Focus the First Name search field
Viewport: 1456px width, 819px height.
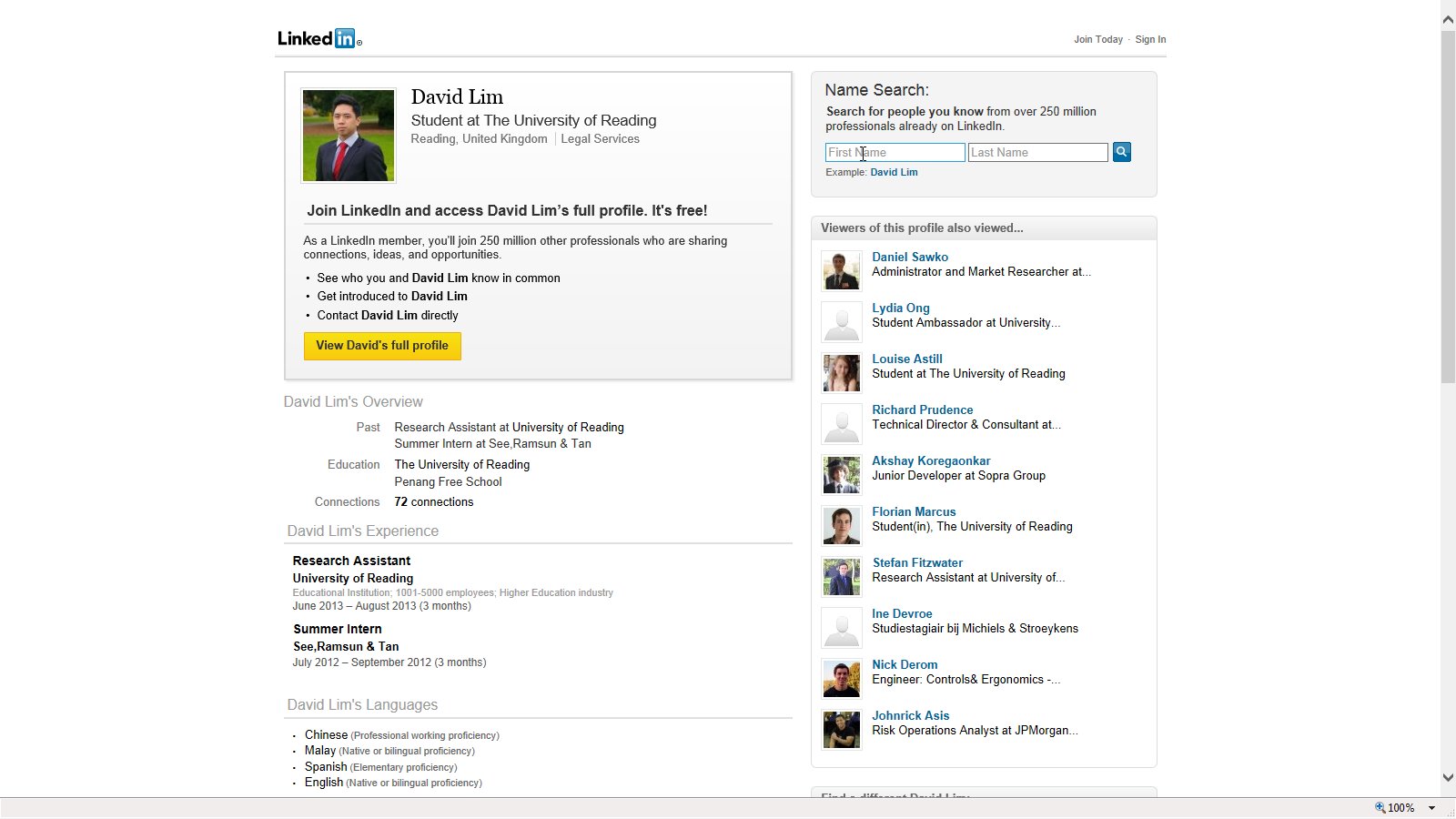tap(895, 153)
